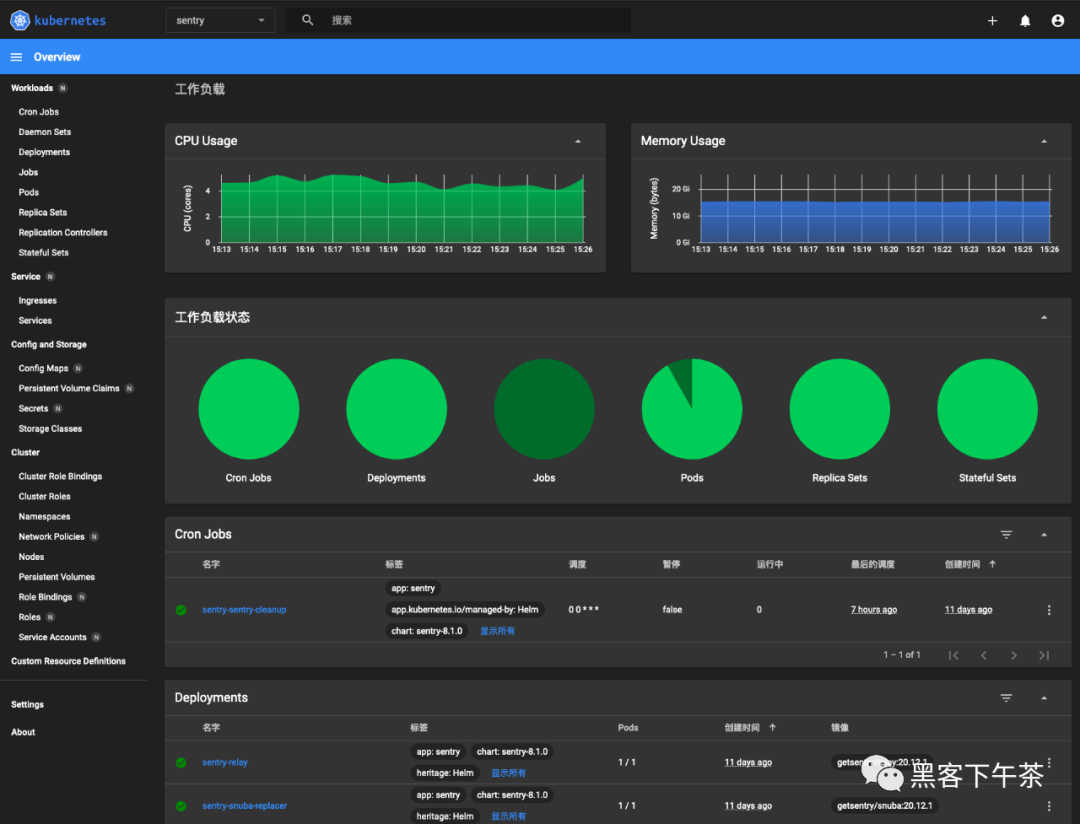
Task: Open Jobs in the sidebar
Action: (28, 172)
